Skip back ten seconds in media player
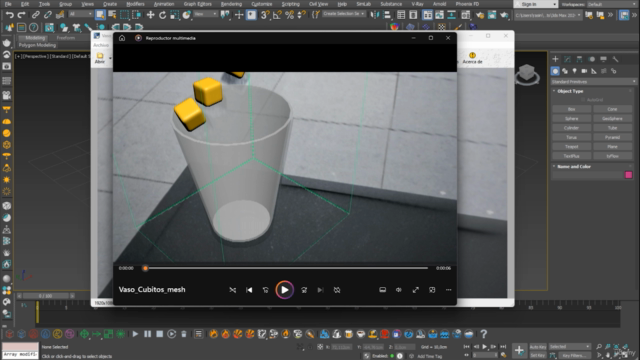The image size is (640, 360). tap(266, 290)
